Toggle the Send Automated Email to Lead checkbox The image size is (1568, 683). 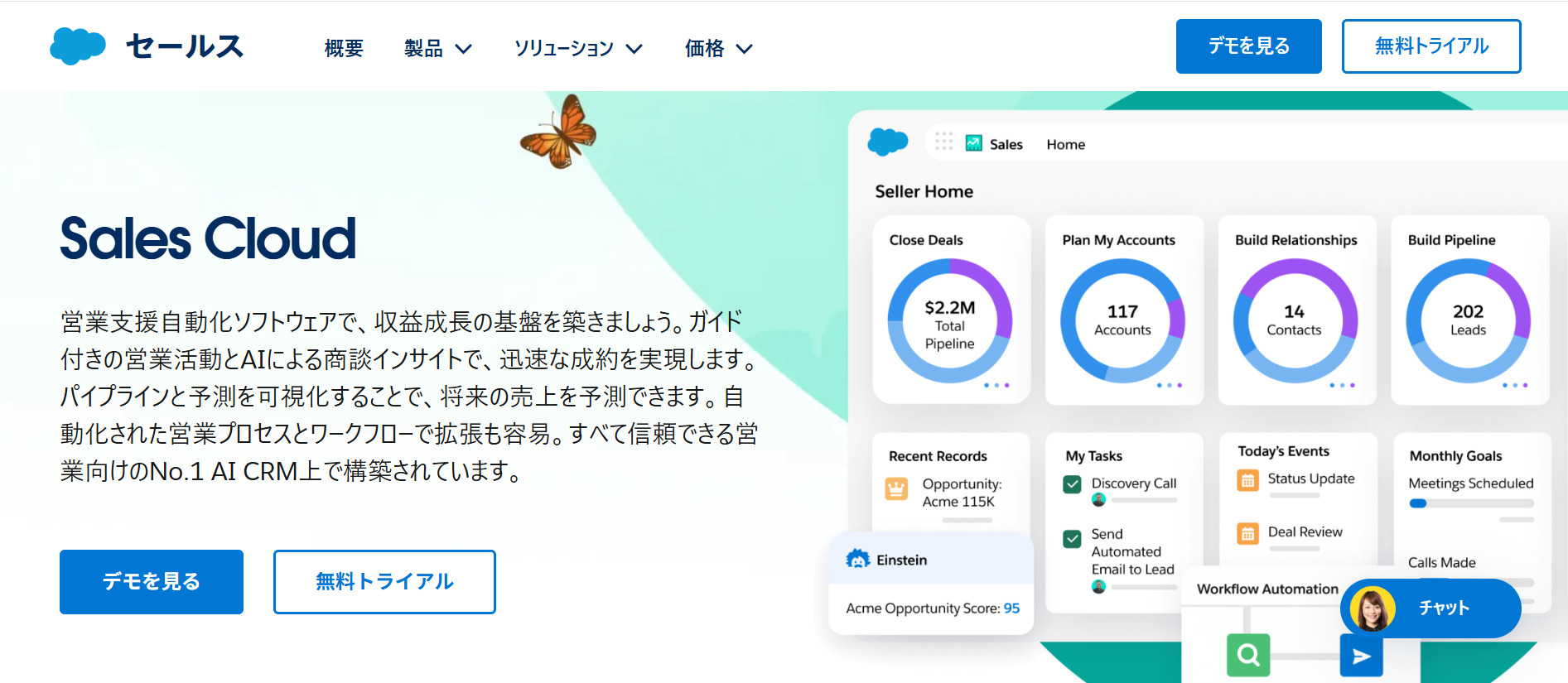tap(1073, 539)
